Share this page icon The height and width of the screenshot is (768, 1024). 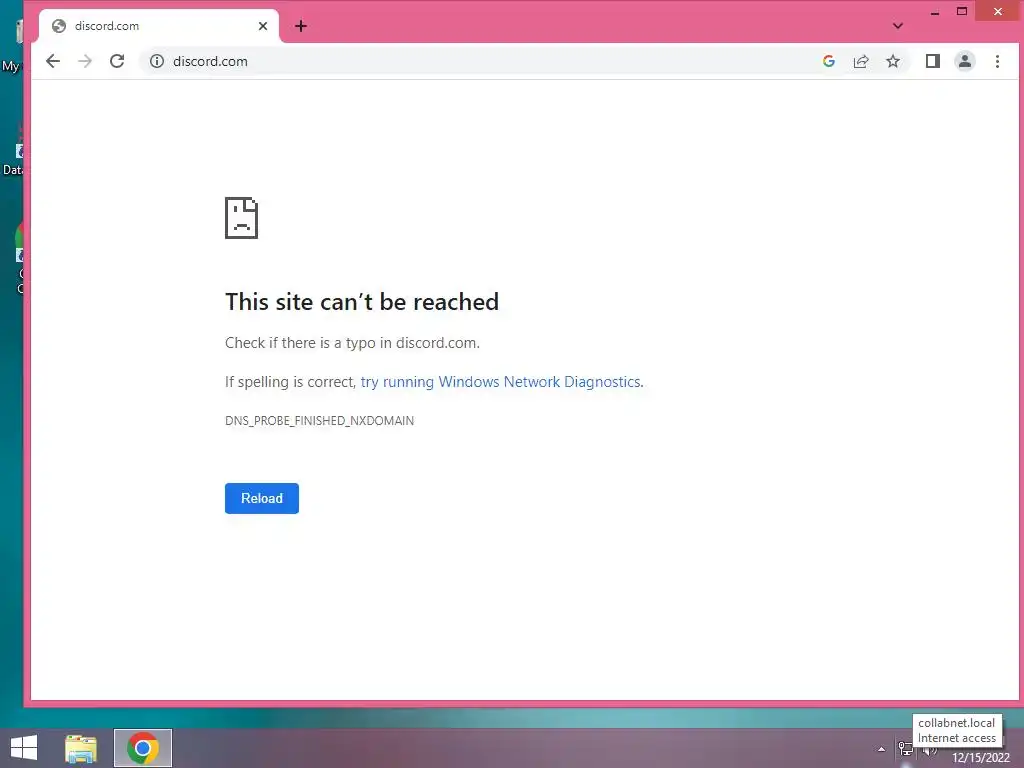point(861,61)
